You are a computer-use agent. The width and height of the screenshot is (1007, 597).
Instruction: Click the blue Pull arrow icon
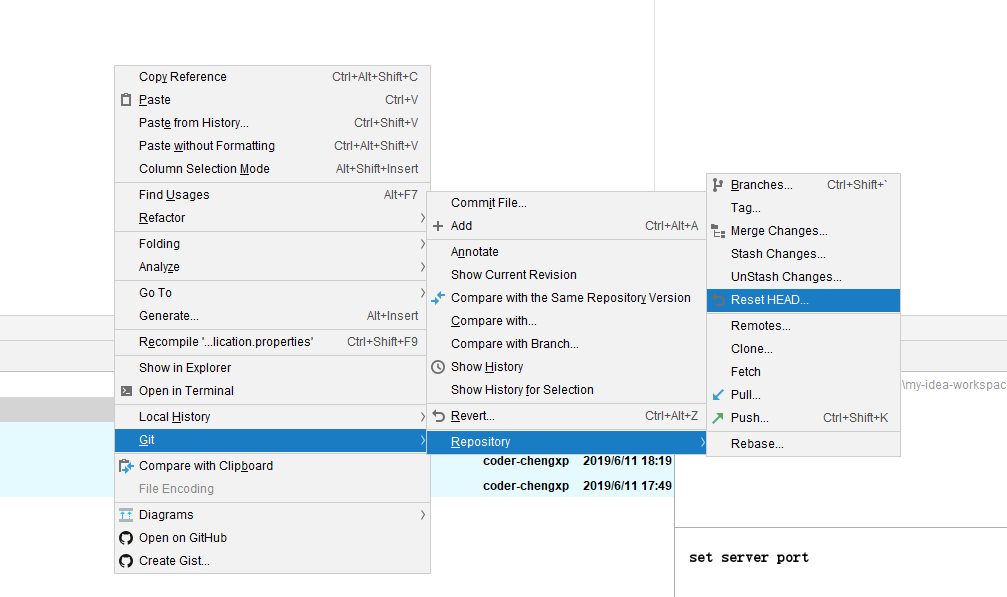click(x=718, y=395)
